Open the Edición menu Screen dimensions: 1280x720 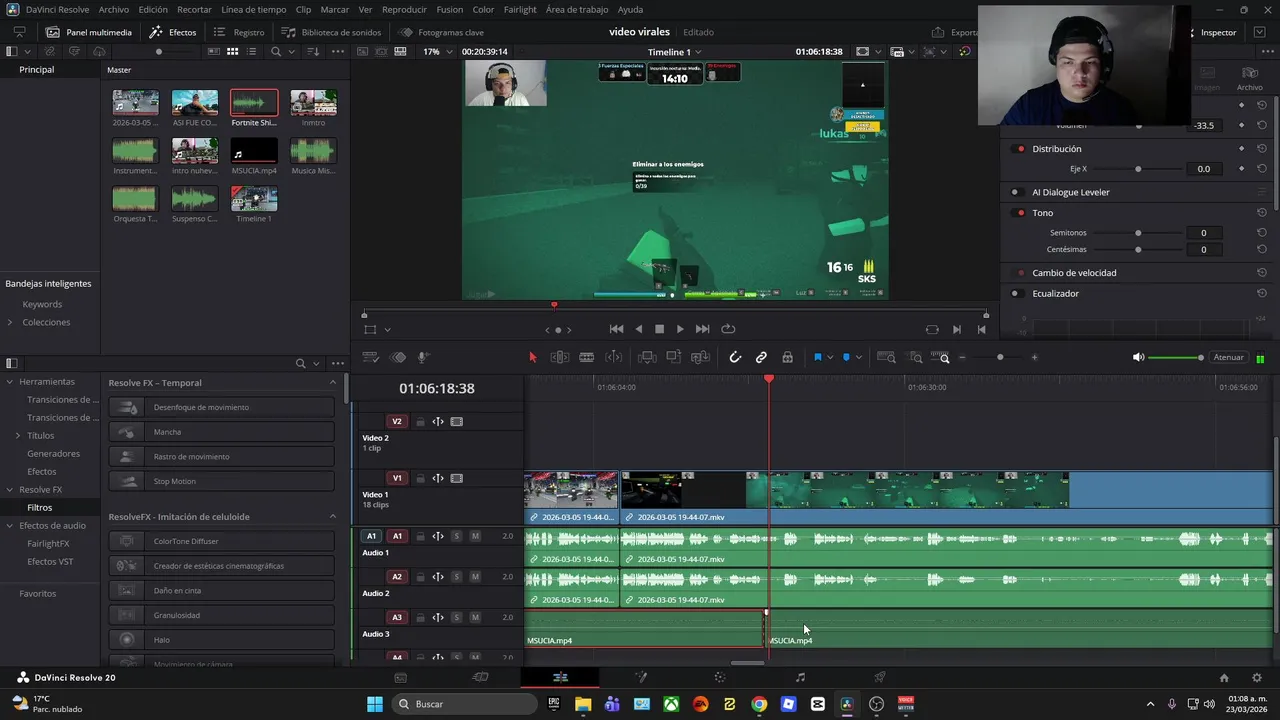pos(153,9)
